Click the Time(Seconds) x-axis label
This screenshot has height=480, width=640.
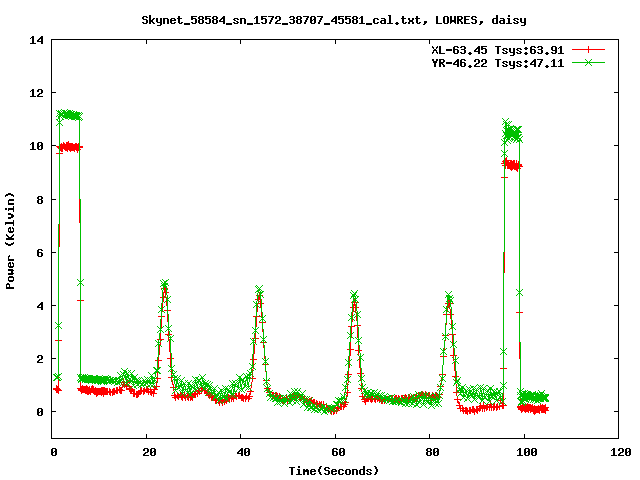[x=334, y=471]
